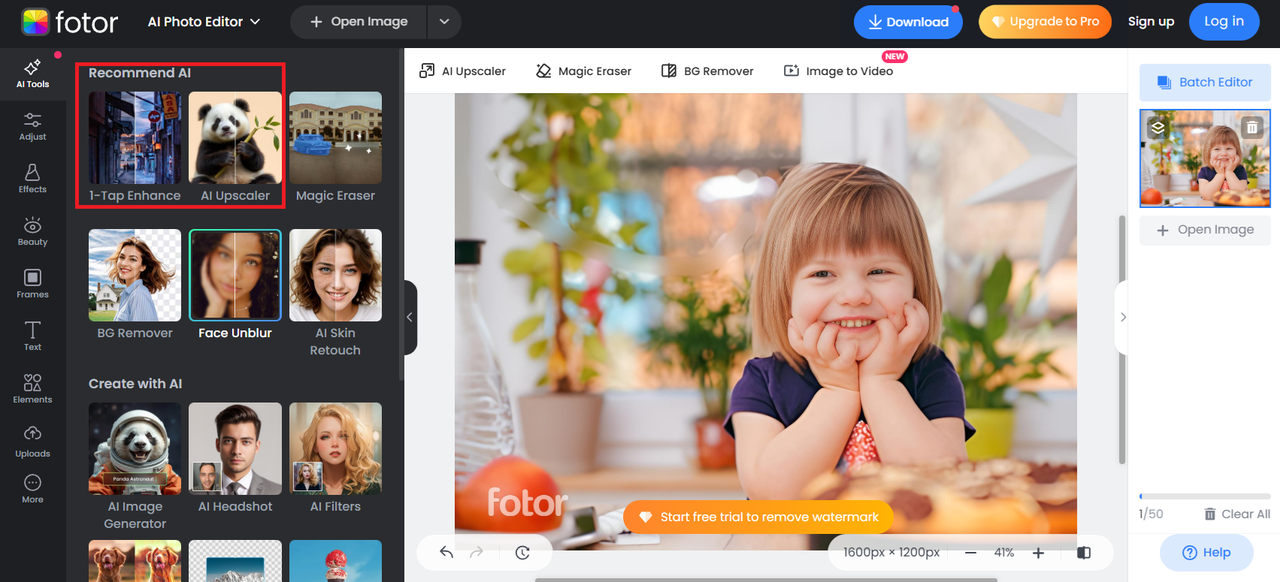Select the girl image thumbnail in right panel
The width and height of the screenshot is (1280, 582).
(1205, 157)
